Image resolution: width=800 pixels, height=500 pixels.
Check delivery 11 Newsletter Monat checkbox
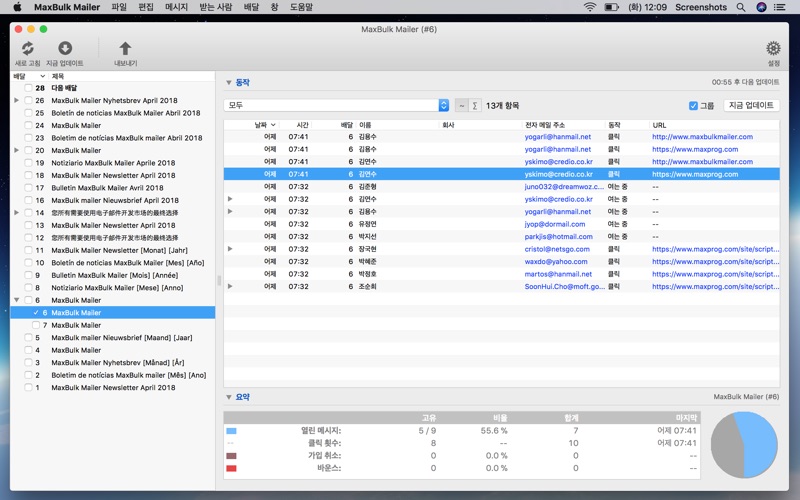click(29, 250)
